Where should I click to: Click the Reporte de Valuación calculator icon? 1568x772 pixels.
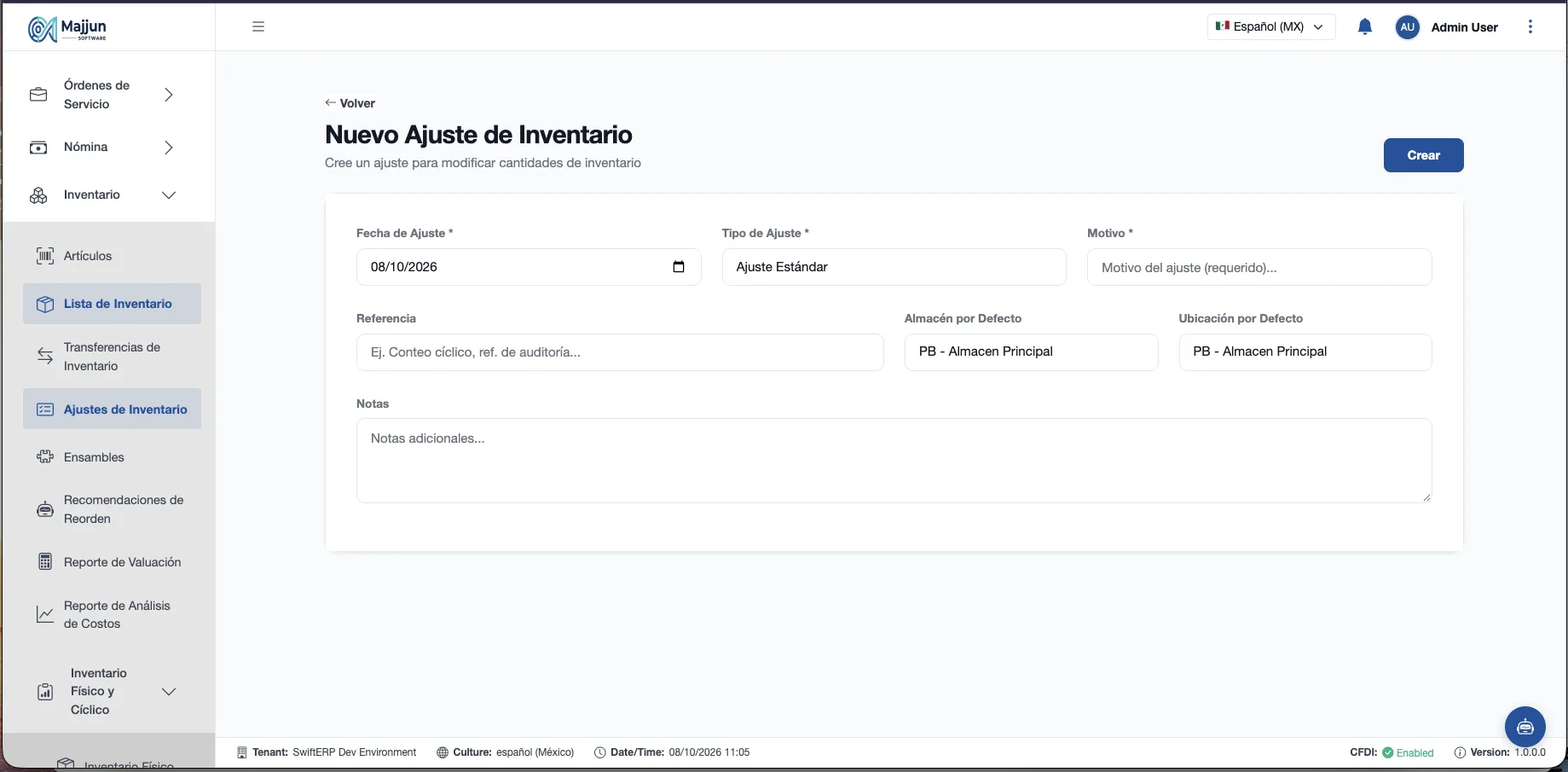[x=45, y=562]
